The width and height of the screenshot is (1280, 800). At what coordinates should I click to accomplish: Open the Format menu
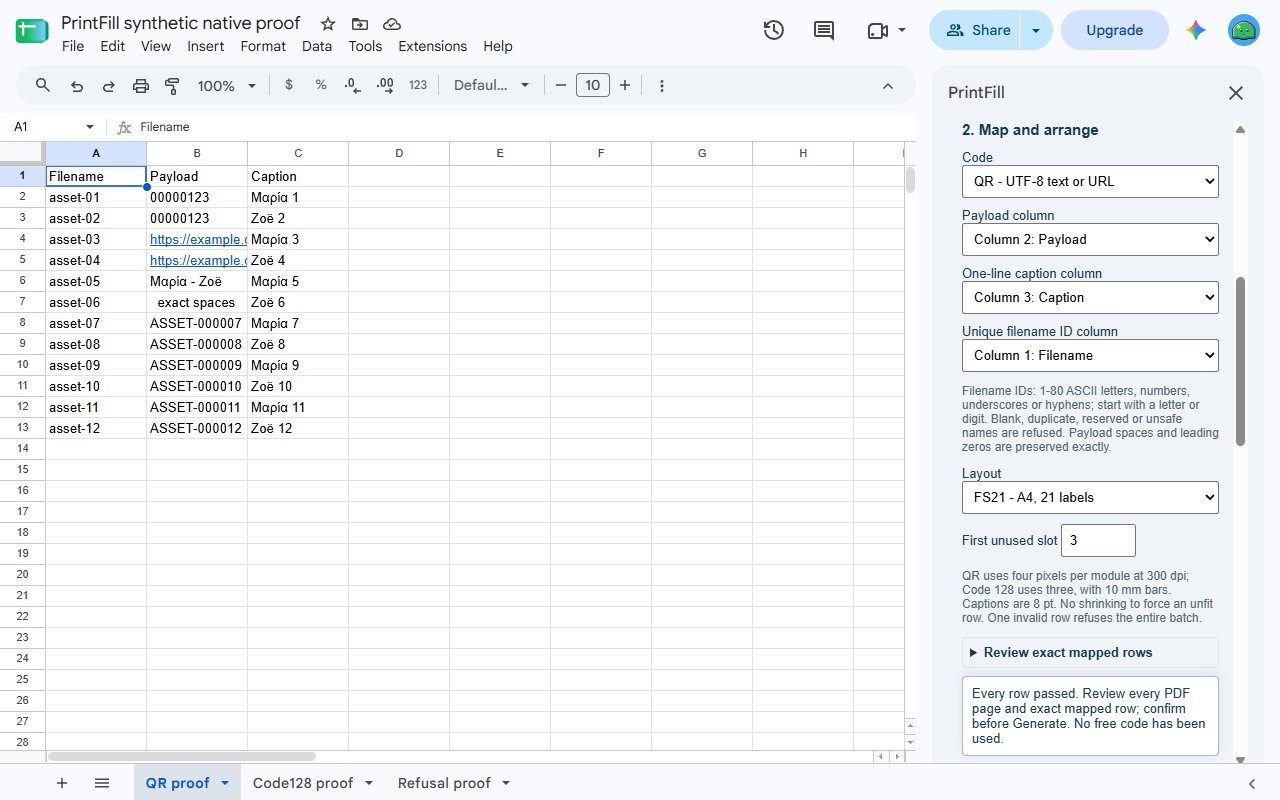click(263, 46)
